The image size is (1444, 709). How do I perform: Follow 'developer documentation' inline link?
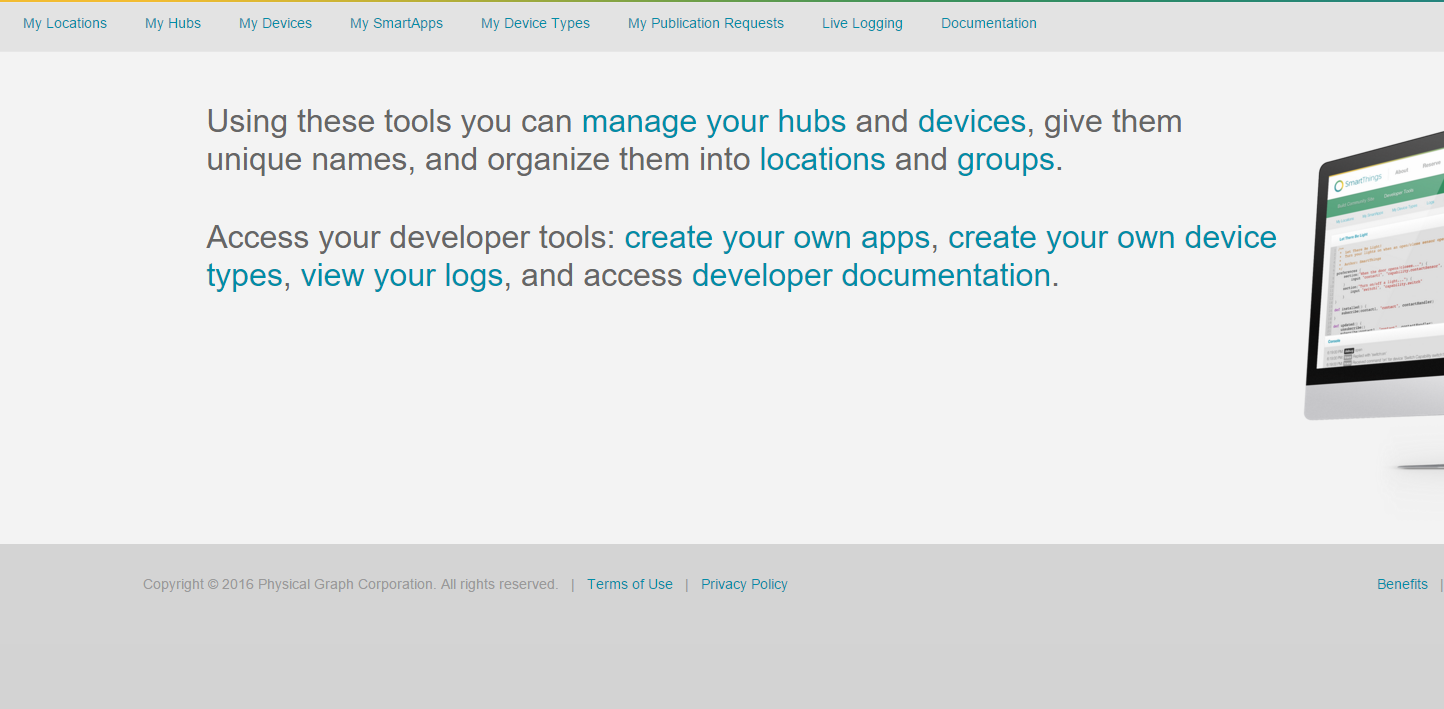[871, 276]
